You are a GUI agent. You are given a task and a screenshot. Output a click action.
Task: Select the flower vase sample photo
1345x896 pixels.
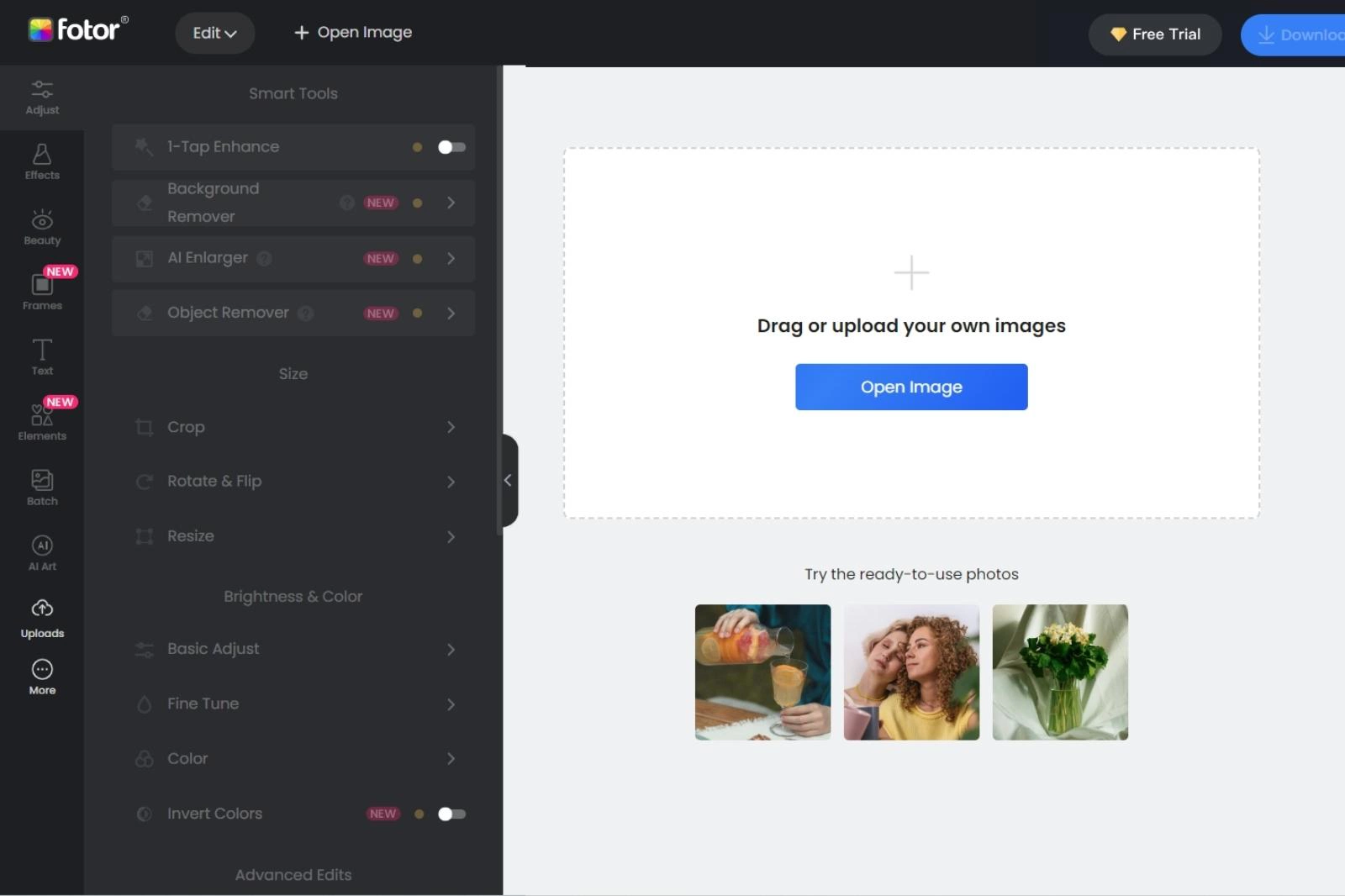(x=1059, y=672)
